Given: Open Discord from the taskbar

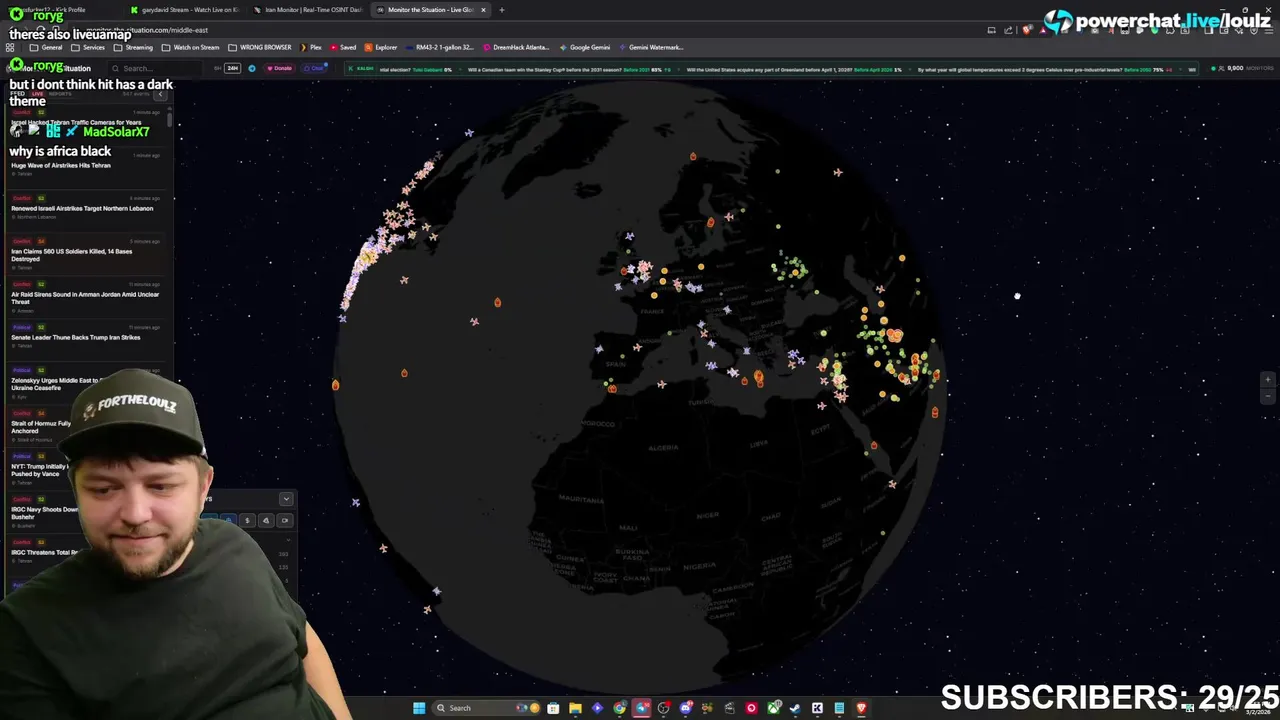Looking at the screenshot, I should (x=686, y=708).
